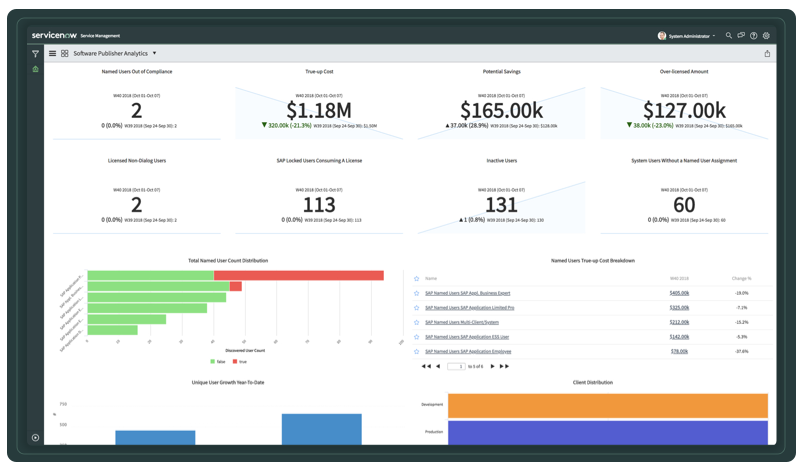The image size is (804, 470).
Task: Click the $405.00k value link
Action: click(x=679, y=293)
